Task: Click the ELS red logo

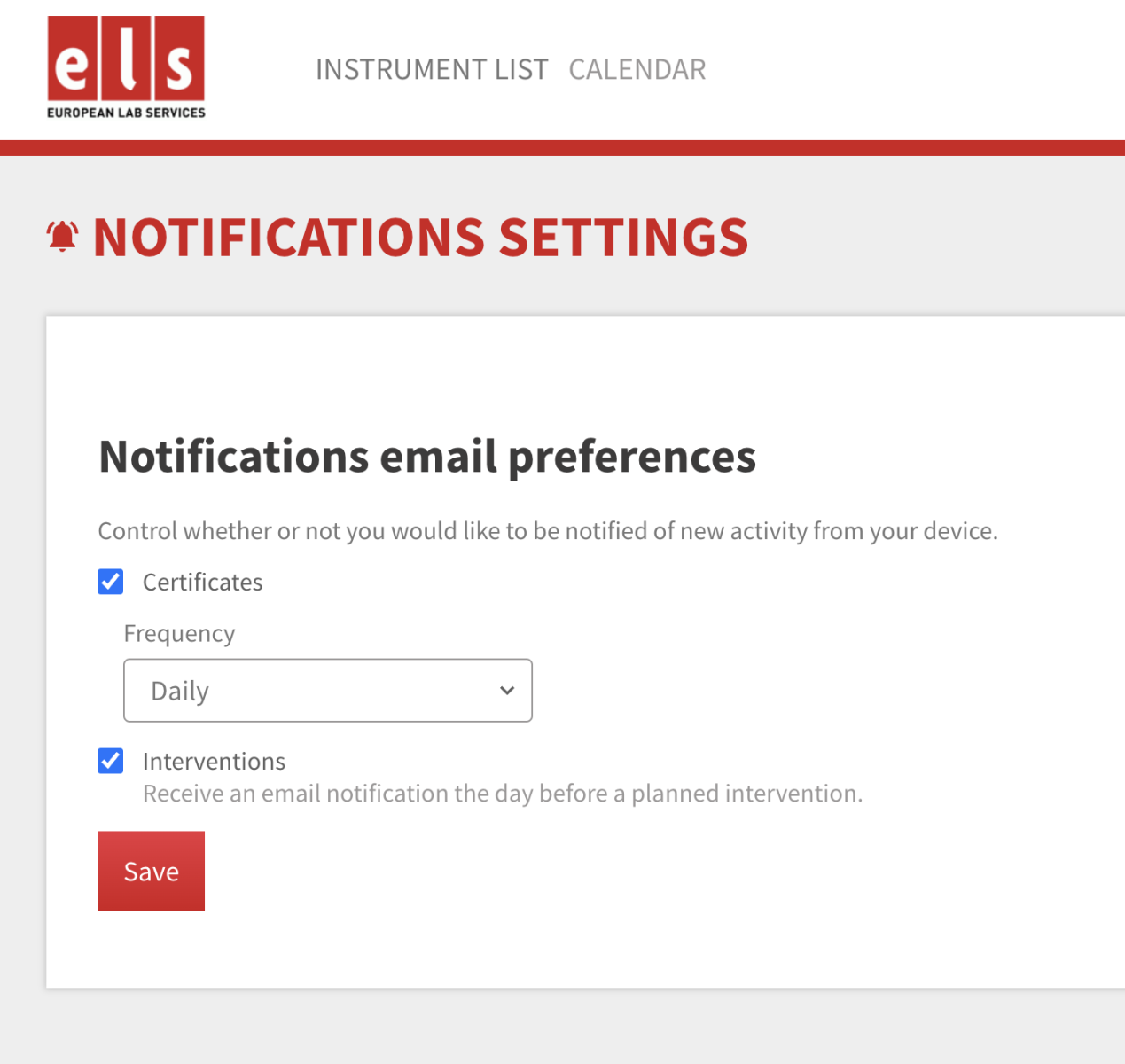Action: coord(126,59)
